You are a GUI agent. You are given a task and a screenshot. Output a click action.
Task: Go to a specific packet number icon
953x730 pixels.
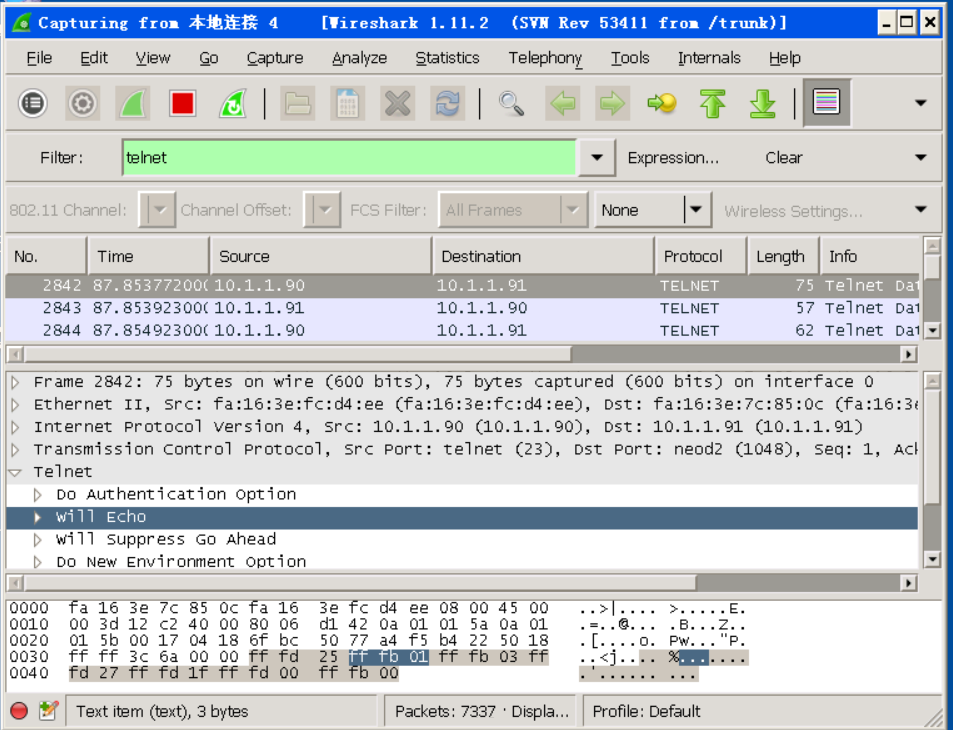coord(662,103)
